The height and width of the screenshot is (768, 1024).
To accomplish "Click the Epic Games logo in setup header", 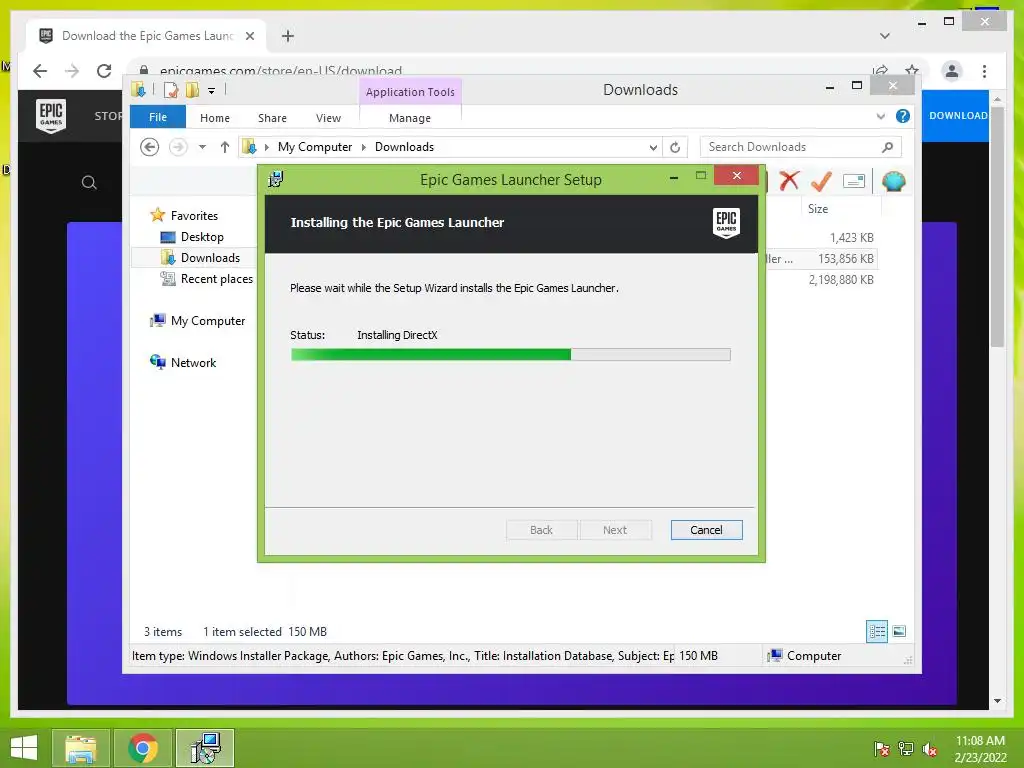I will point(726,223).
